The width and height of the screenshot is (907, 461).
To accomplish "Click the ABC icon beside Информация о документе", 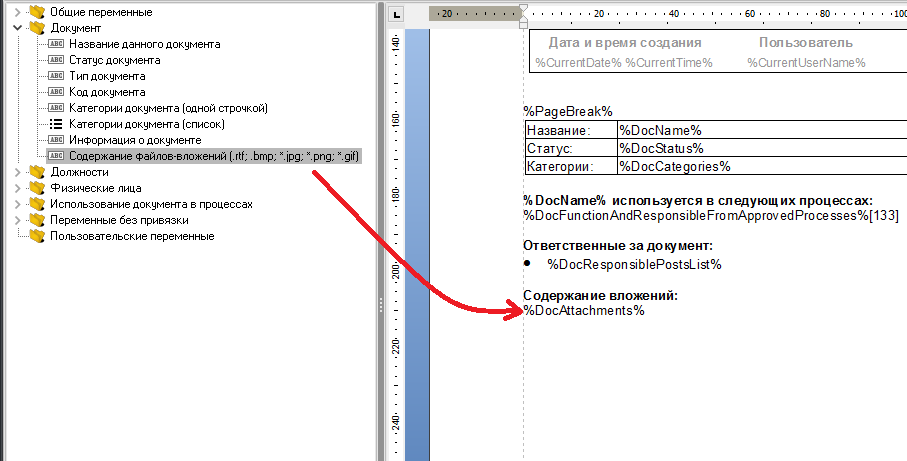I will click(x=55, y=140).
